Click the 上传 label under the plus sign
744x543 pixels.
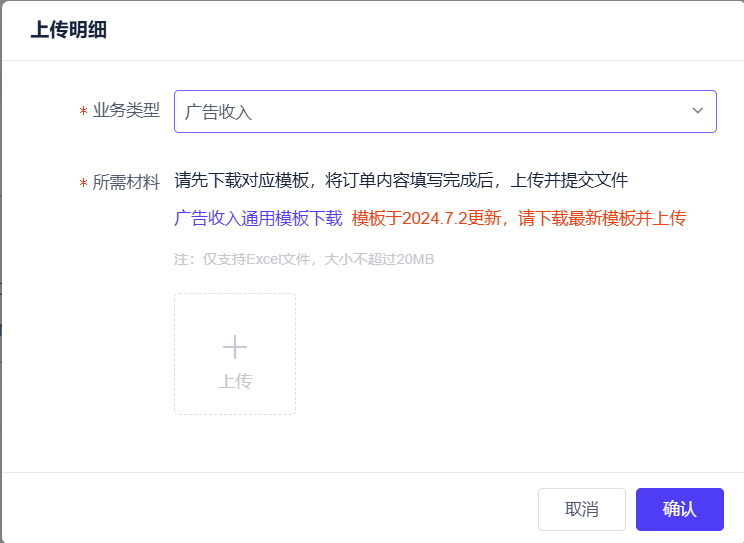pos(235,381)
